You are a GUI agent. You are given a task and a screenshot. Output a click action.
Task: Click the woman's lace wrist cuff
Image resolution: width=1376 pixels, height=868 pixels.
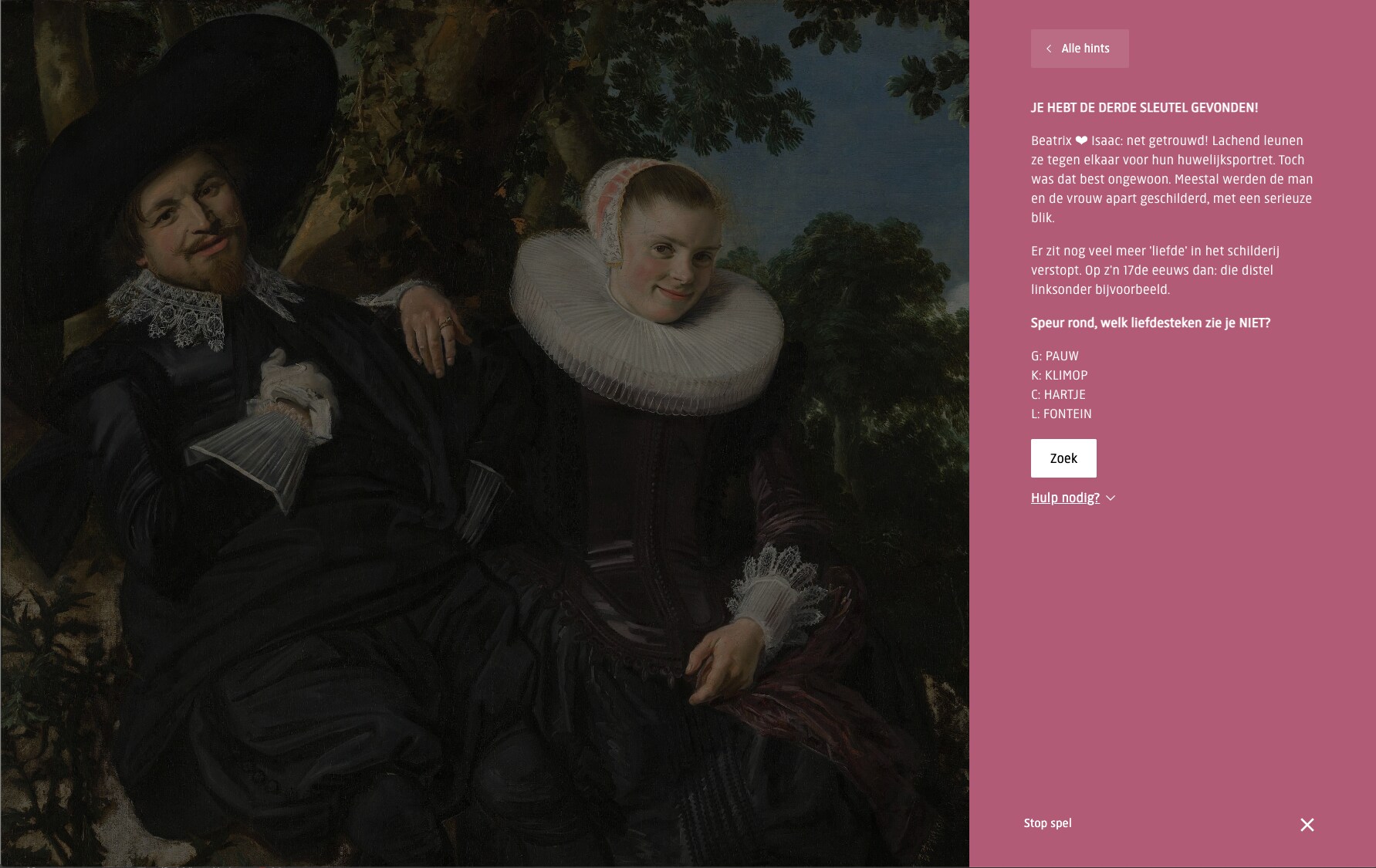point(776,590)
